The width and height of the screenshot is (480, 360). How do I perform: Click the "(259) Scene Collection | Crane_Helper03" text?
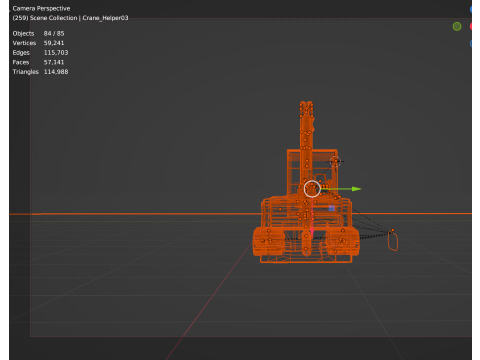pyautogui.click(x=70, y=18)
